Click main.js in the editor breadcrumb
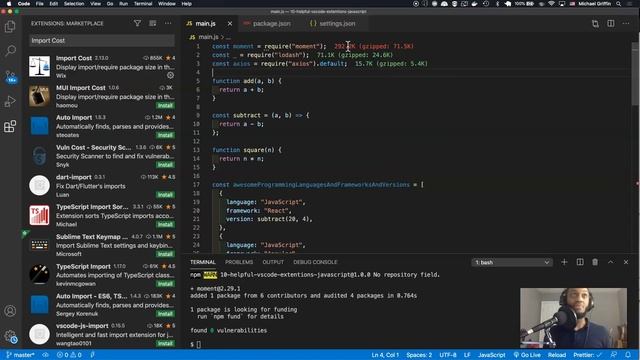Screen dimensions: 640x360 tap(209, 37)
